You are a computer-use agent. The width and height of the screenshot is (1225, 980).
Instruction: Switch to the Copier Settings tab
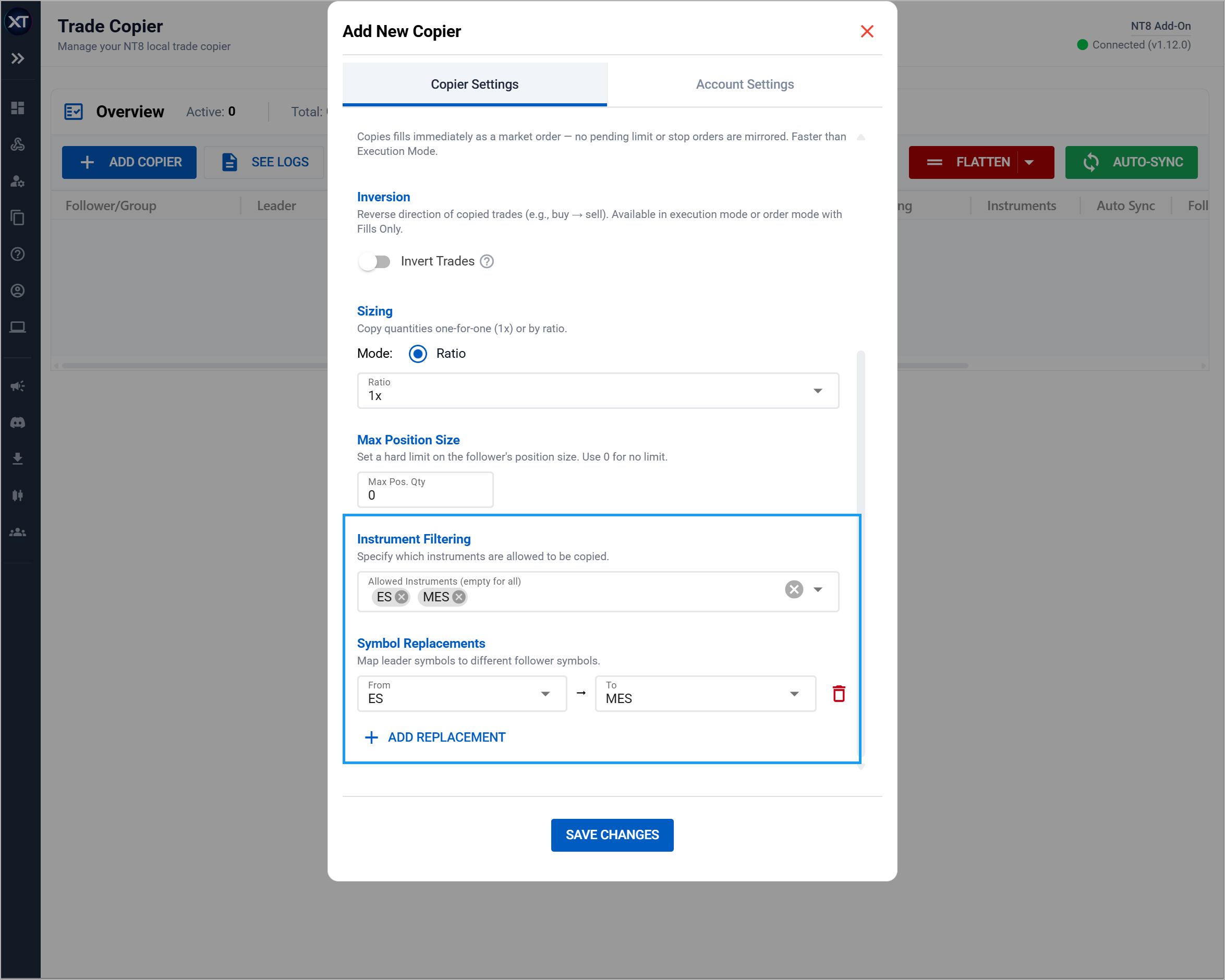pos(475,83)
